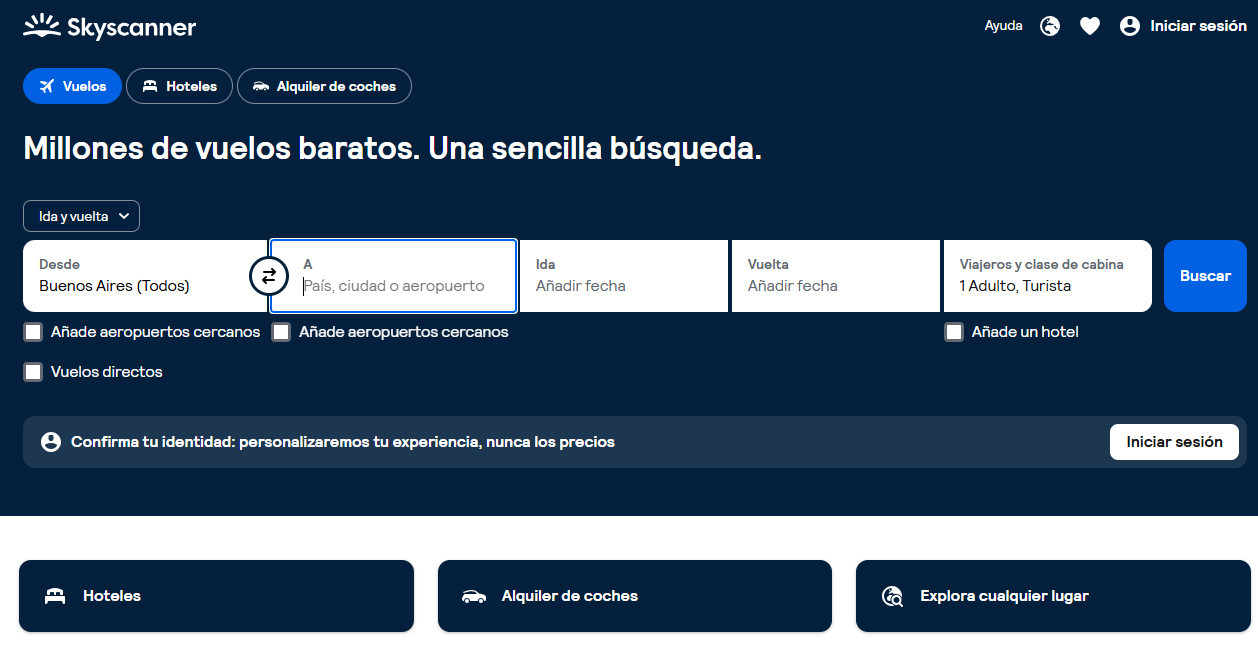The image size is (1258, 647).
Task: Switch to the Hoteles tab
Action: point(179,86)
